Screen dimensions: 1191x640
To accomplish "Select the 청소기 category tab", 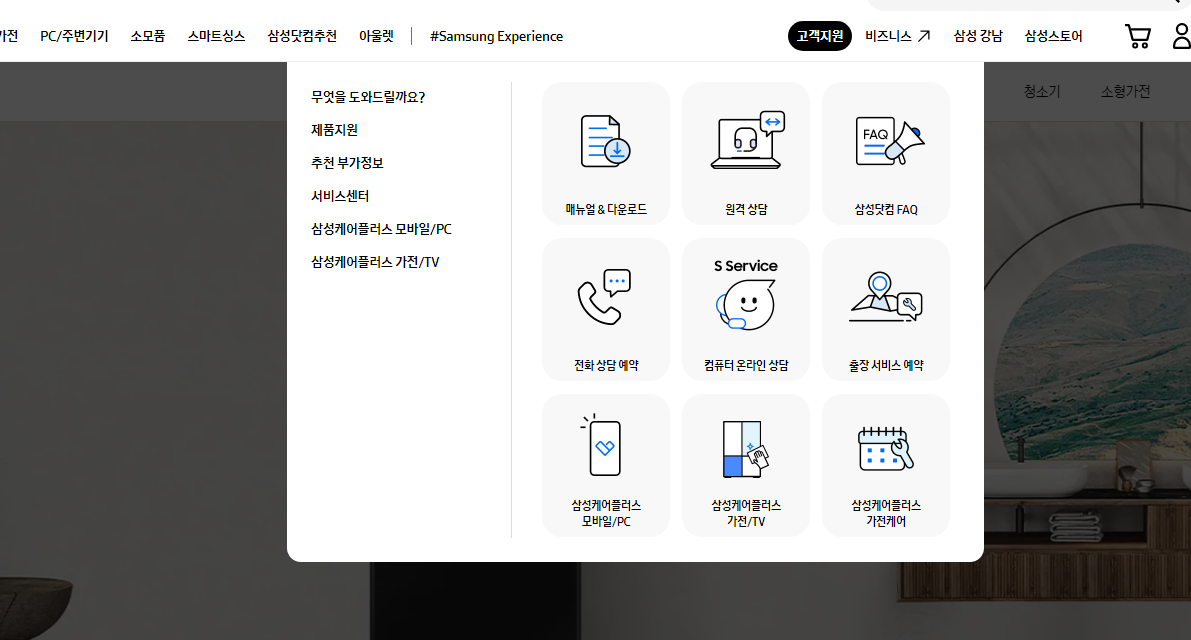I will coord(1041,91).
